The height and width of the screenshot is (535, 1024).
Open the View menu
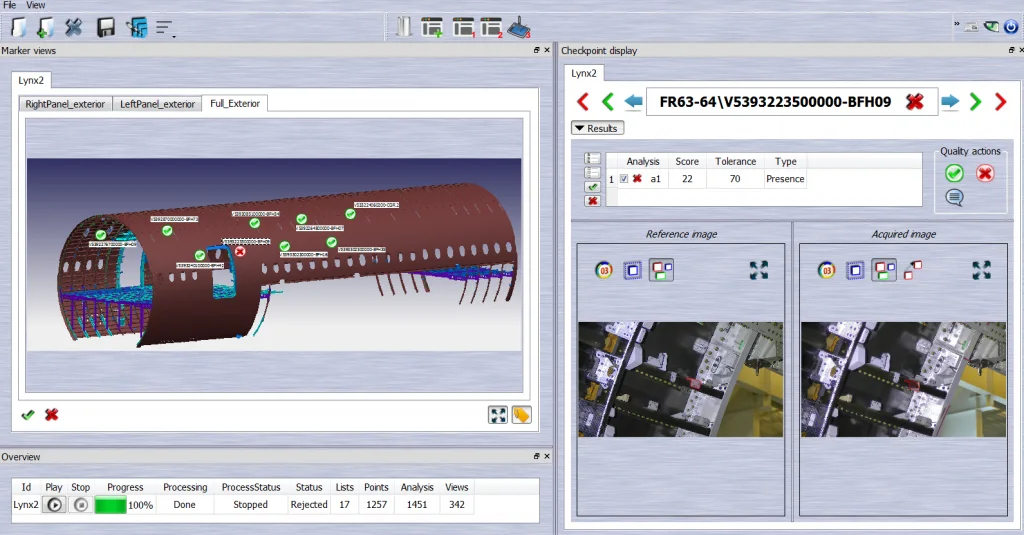(35, 5)
